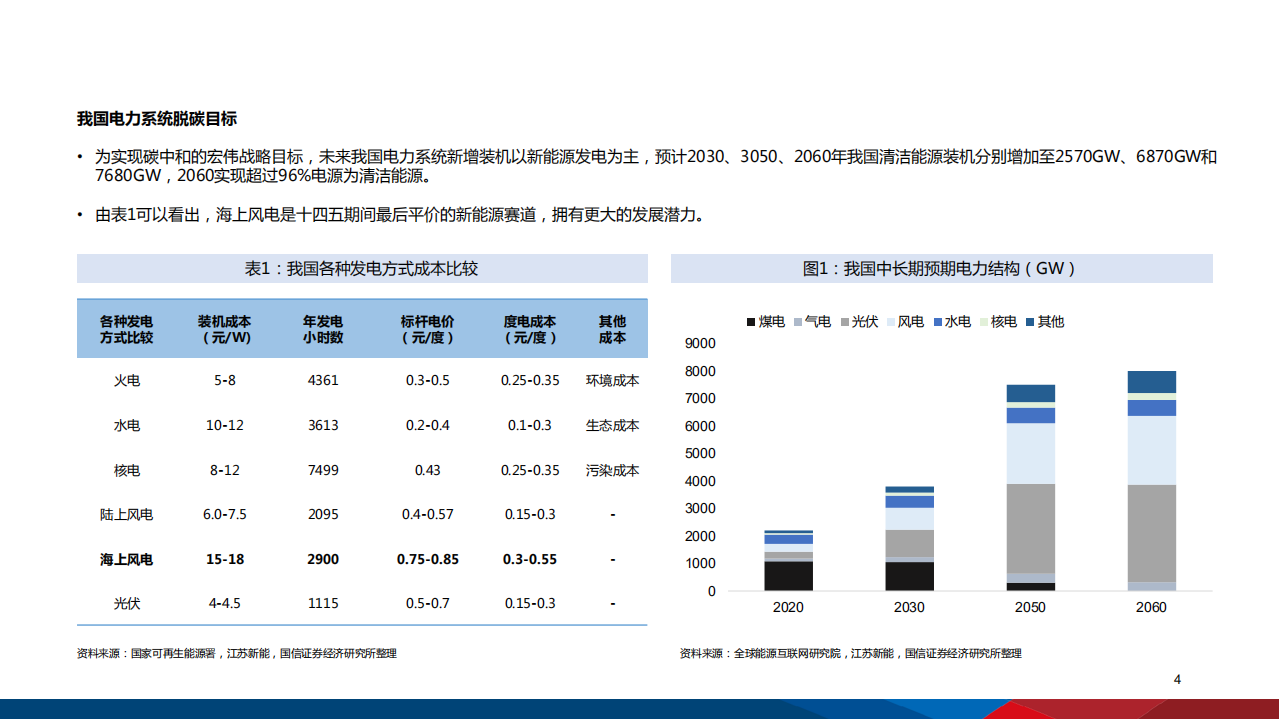Screen dimensions: 1279x719
Task: Select the 风电 legend marker
Action: click(x=891, y=322)
